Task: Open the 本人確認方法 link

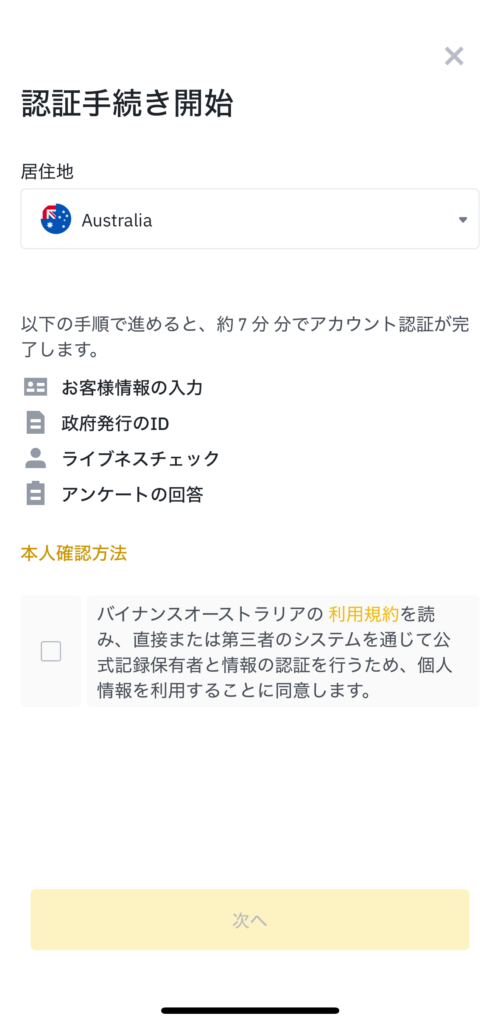Action: pos(74,554)
